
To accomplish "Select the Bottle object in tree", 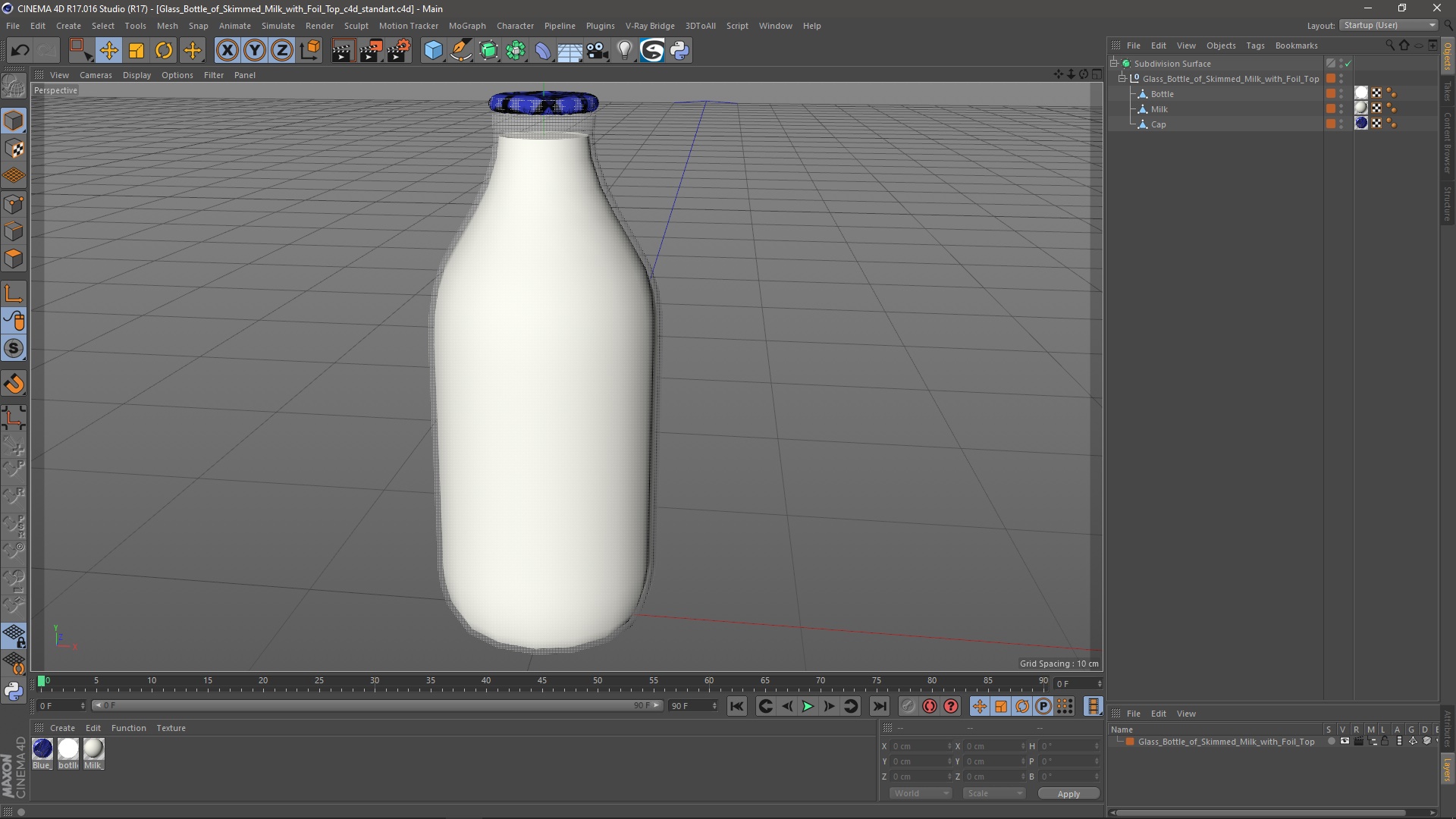I will click(x=1162, y=94).
